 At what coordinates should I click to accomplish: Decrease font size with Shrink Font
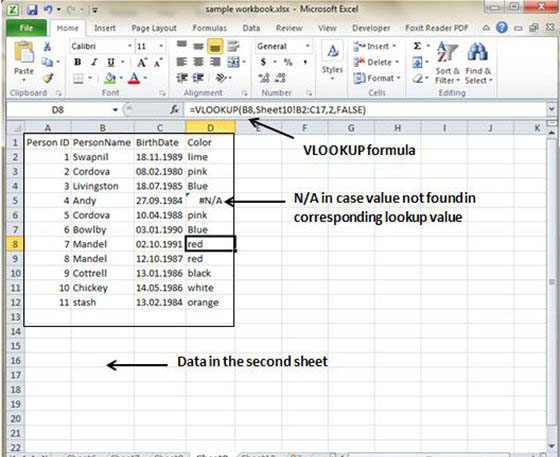158,62
